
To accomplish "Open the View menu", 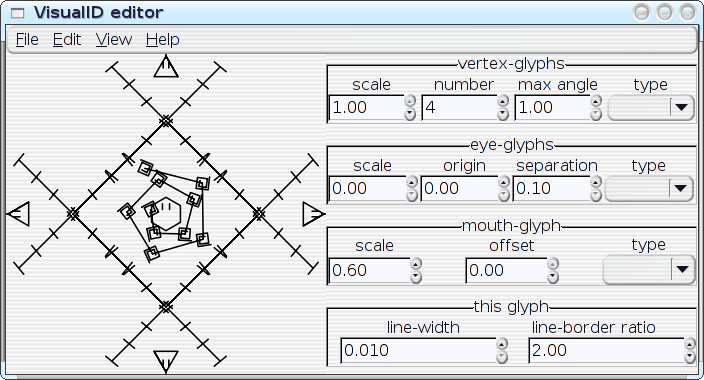I will pos(114,40).
